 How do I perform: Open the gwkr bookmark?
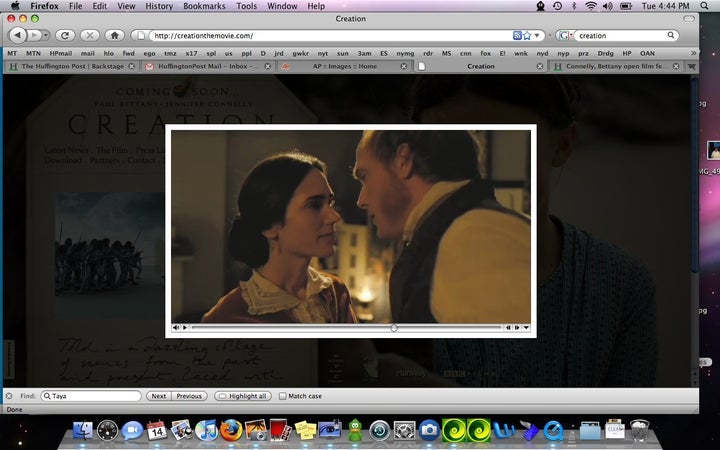coord(300,53)
